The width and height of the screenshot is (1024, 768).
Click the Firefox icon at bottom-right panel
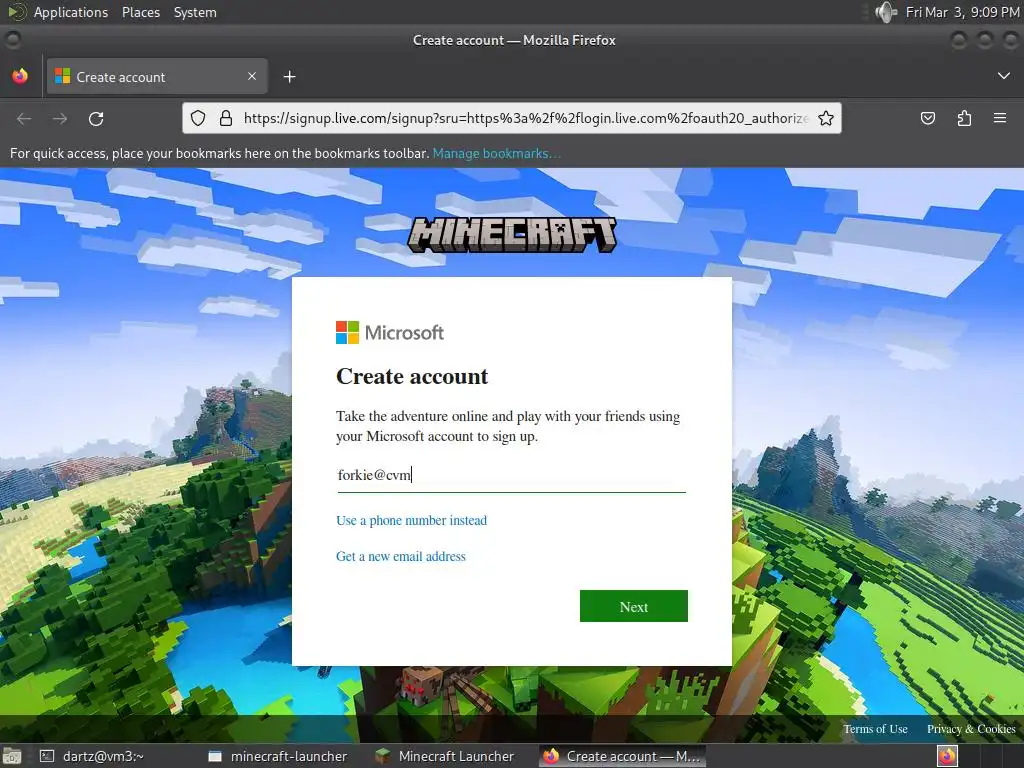click(947, 756)
